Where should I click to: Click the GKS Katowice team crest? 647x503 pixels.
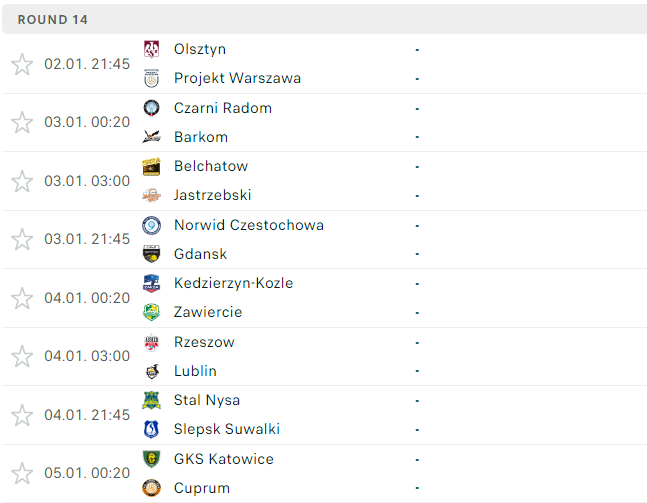point(151,459)
